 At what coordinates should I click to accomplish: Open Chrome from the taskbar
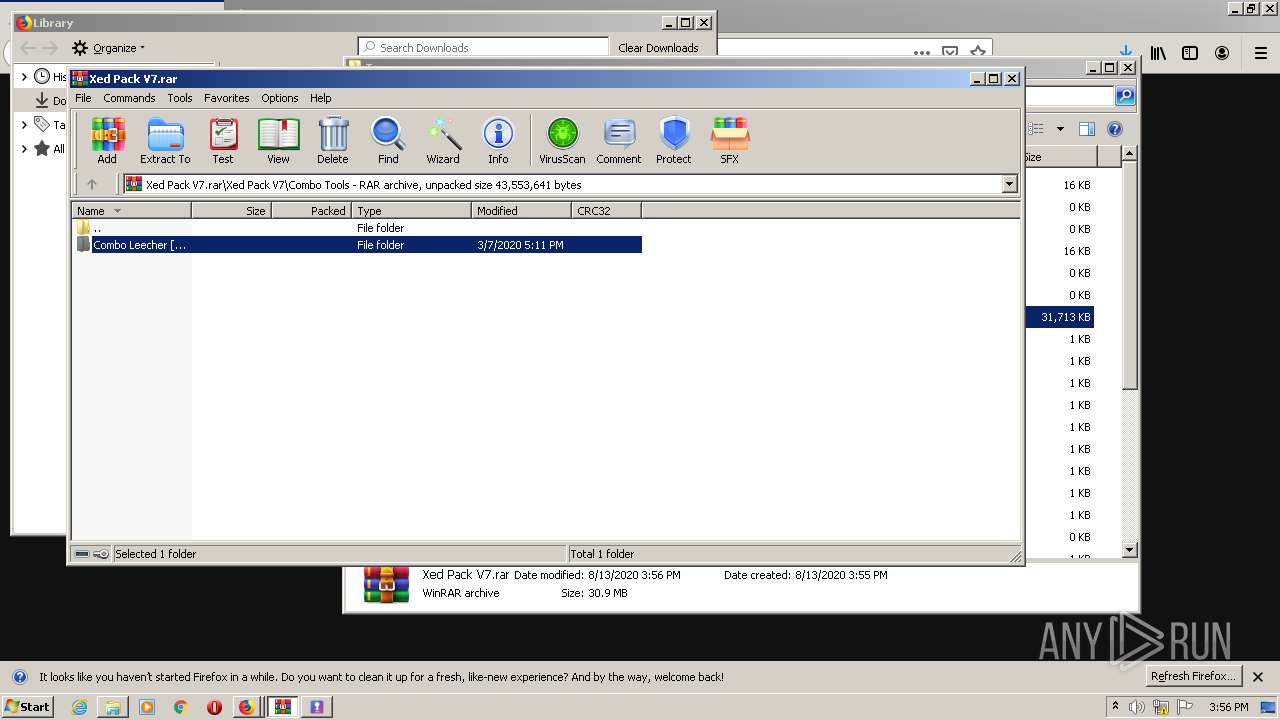[x=181, y=707]
